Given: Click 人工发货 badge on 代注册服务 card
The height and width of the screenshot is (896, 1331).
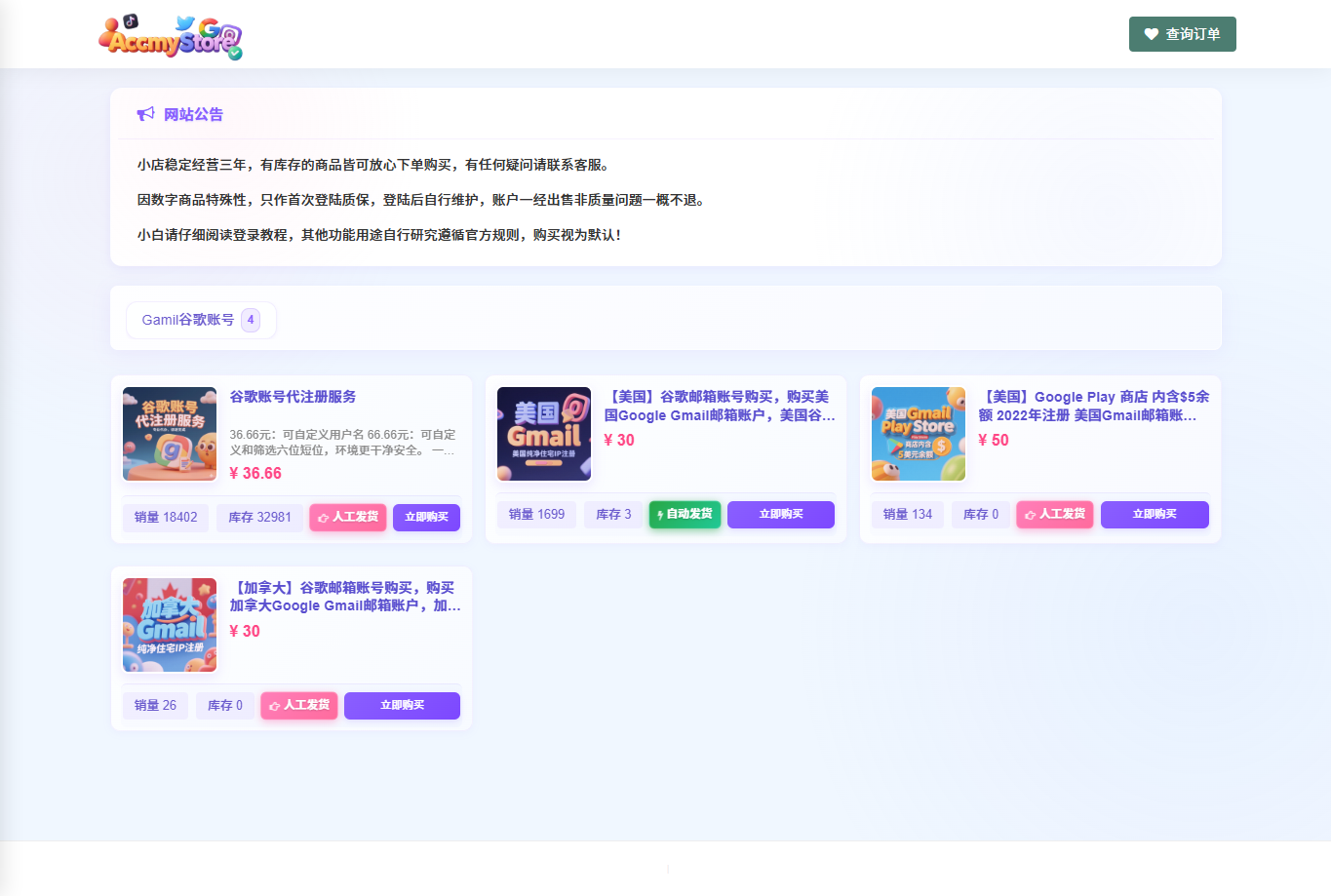Looking at the screenshot, I should point(348,517).
